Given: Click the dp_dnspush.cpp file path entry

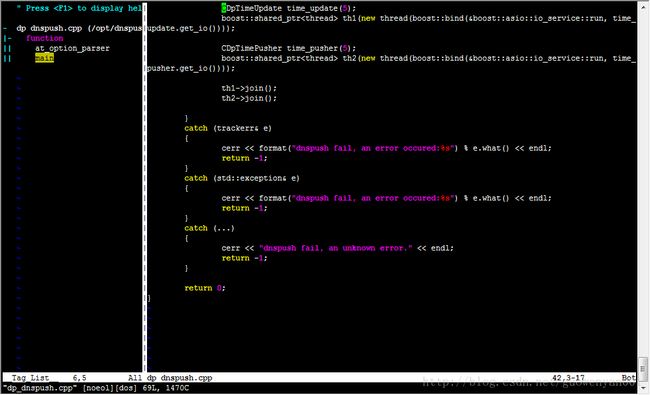Looking at the screenshot, I should (x=79, y=28).
